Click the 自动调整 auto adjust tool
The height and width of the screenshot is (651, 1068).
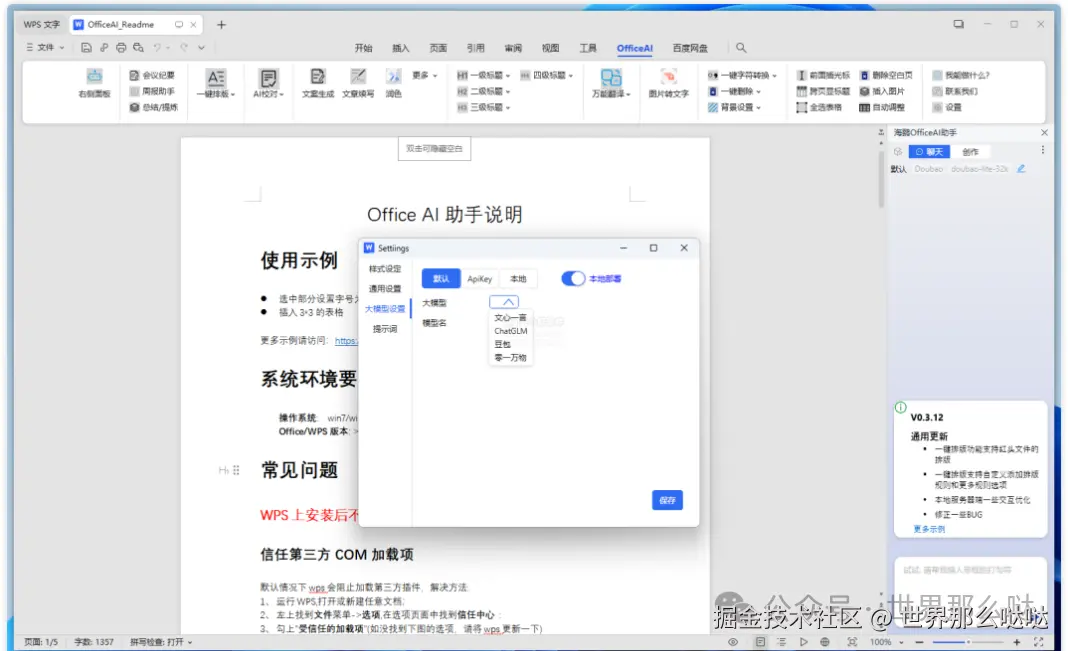(881, 107)
